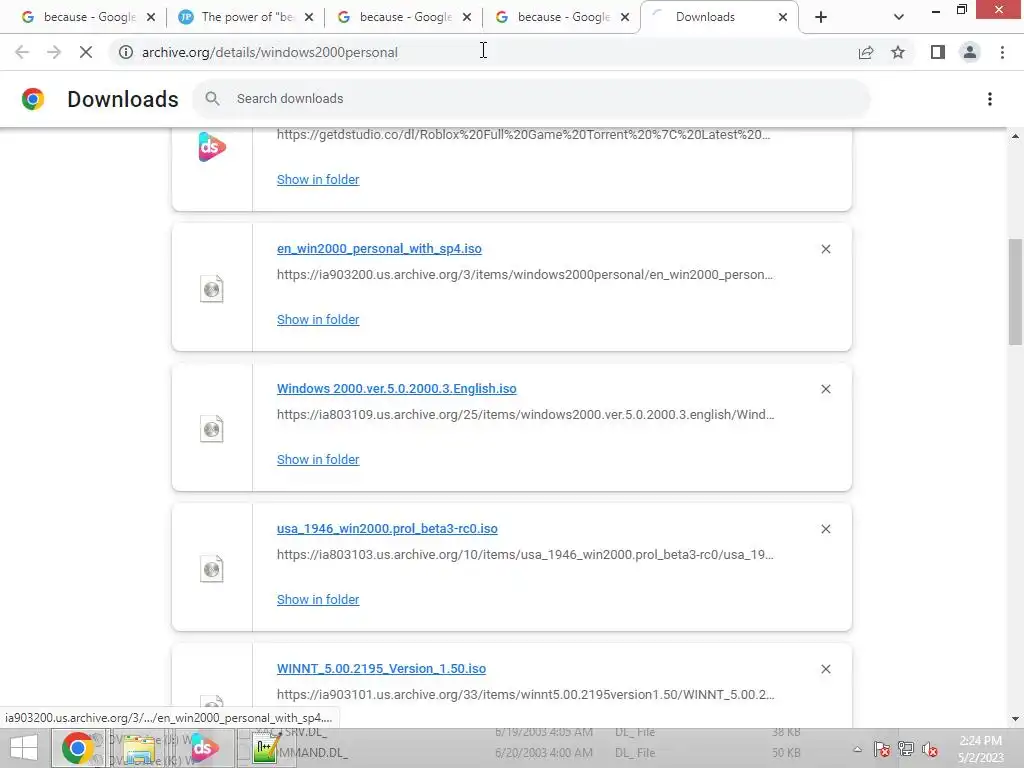Click the muted volume tray icon
Viewport: 1024px width, 768px height.
(930, 749)
